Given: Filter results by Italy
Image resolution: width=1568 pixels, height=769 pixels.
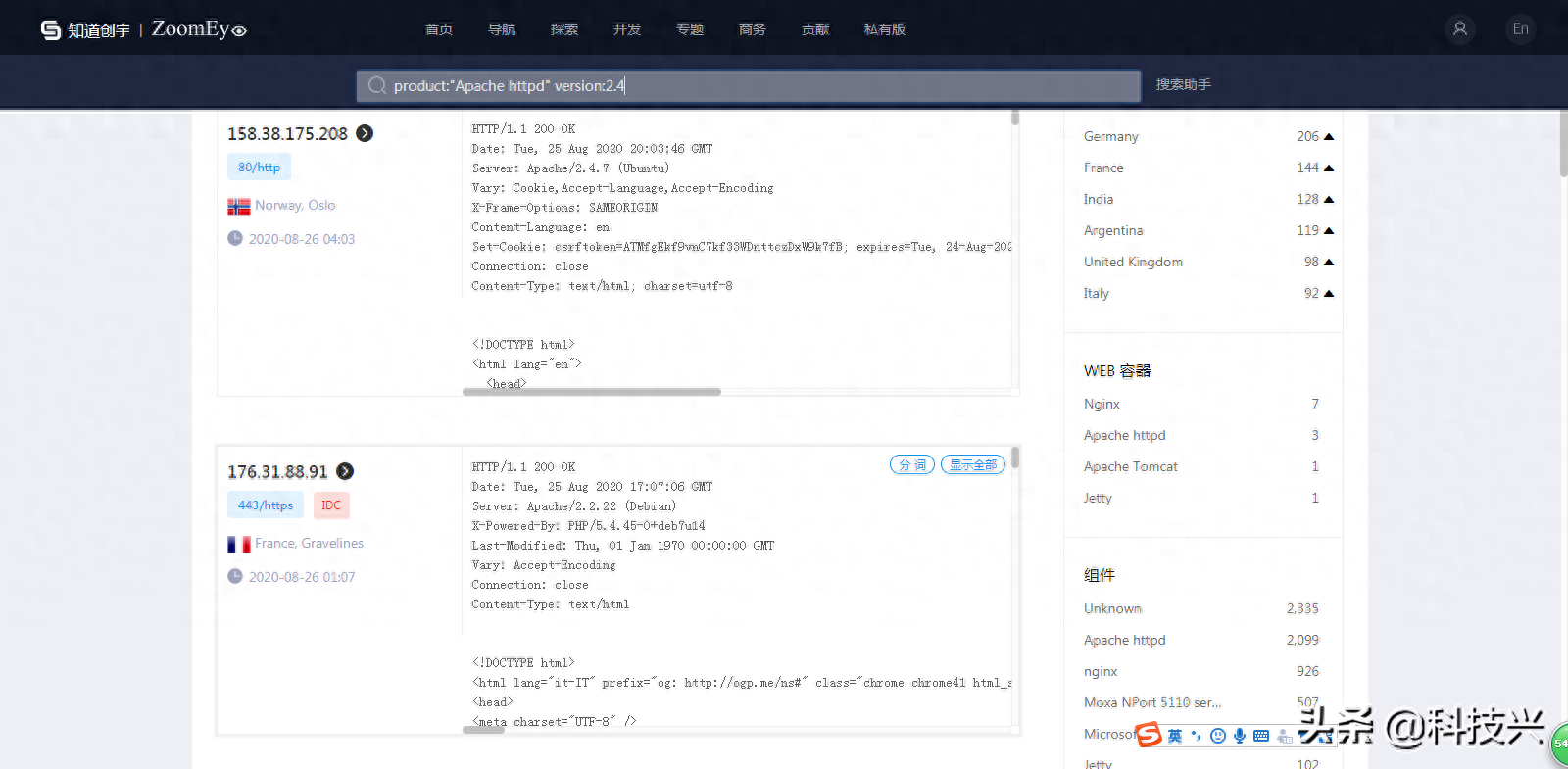Looking at the screenshot, I should click(1097, 294).
